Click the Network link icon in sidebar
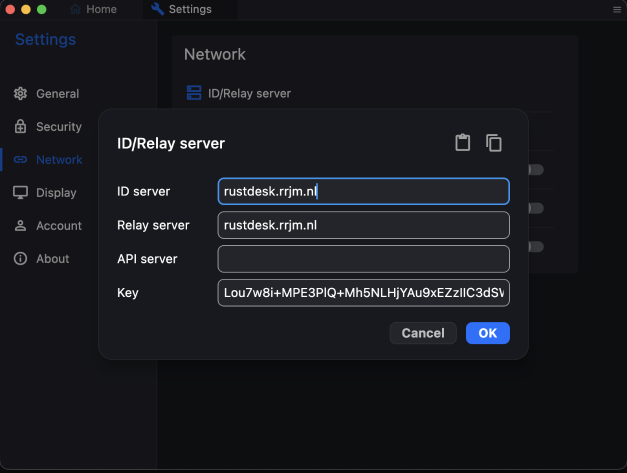 tap(20, 160)
